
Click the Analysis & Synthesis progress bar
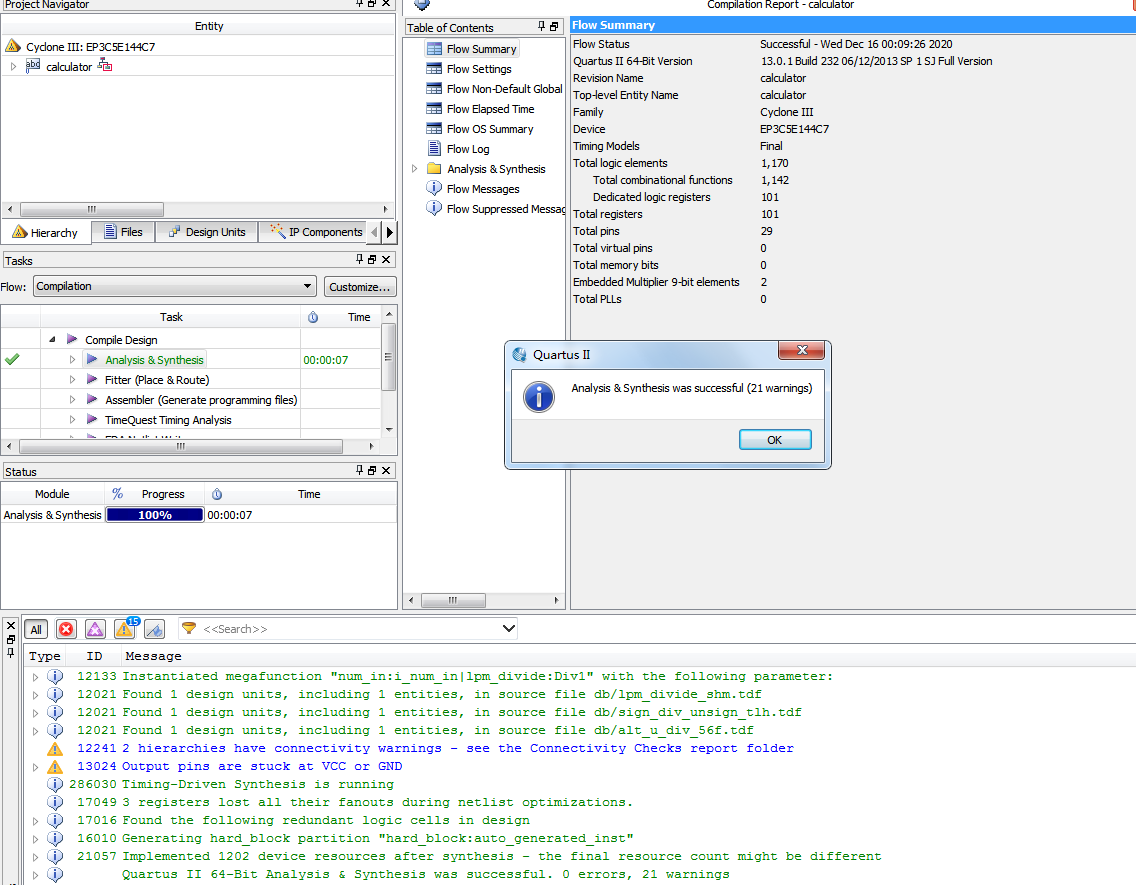click(x=155, y=515)
